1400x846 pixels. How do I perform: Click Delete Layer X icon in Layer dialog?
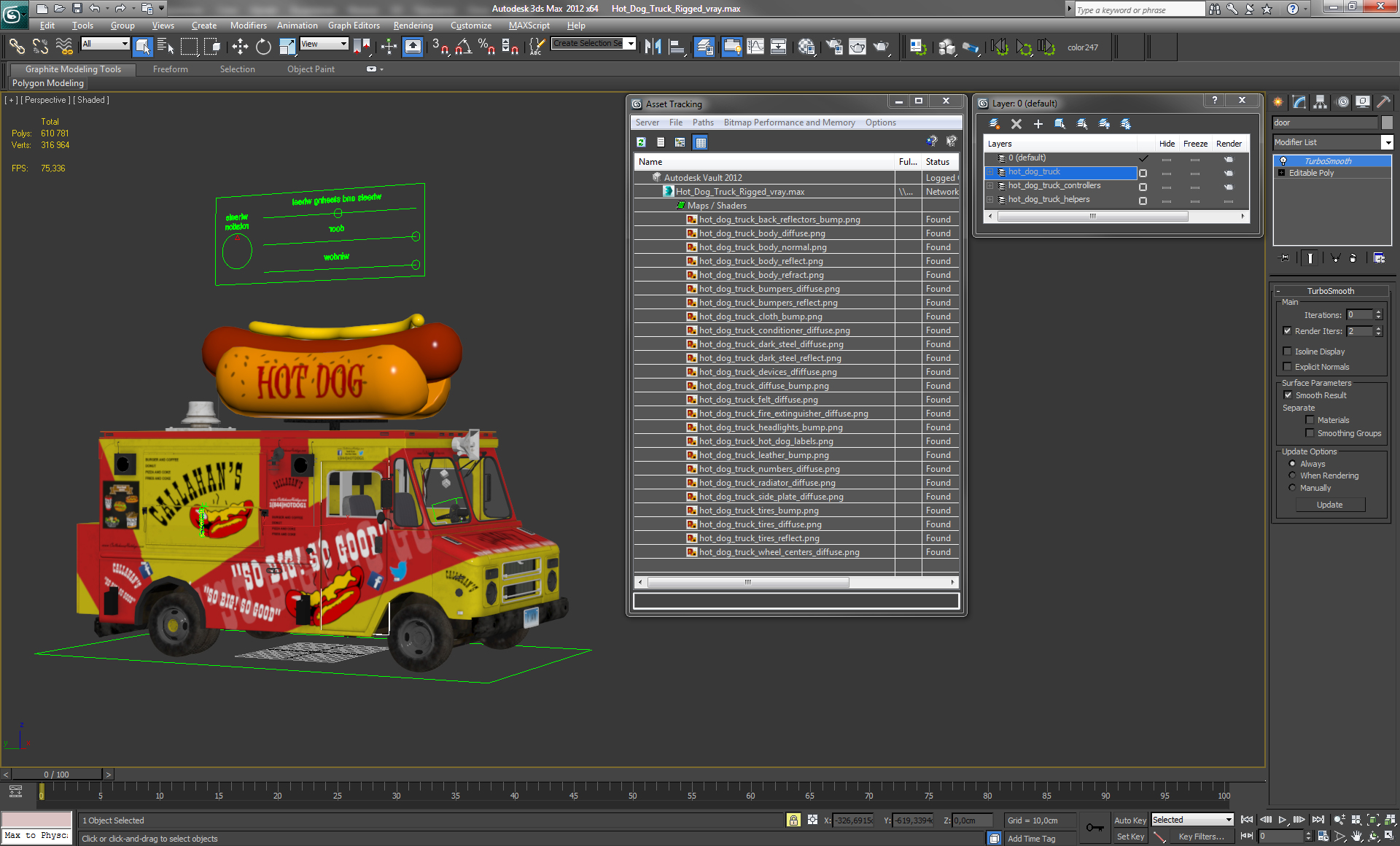coord(1016,124)
